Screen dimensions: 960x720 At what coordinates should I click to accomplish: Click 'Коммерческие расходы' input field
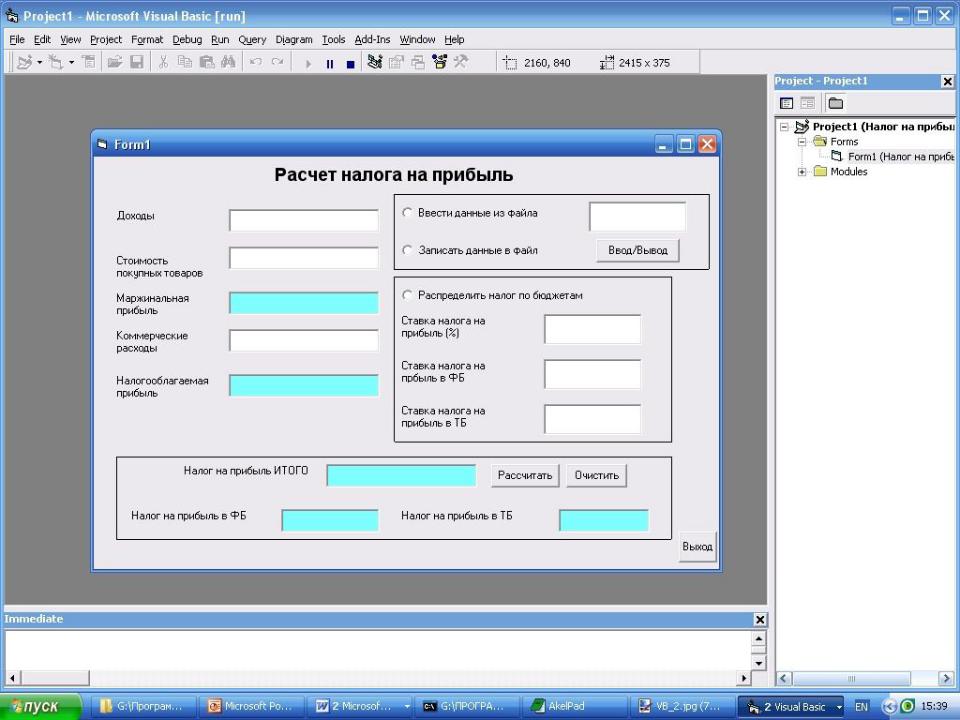tap(304, 340)
